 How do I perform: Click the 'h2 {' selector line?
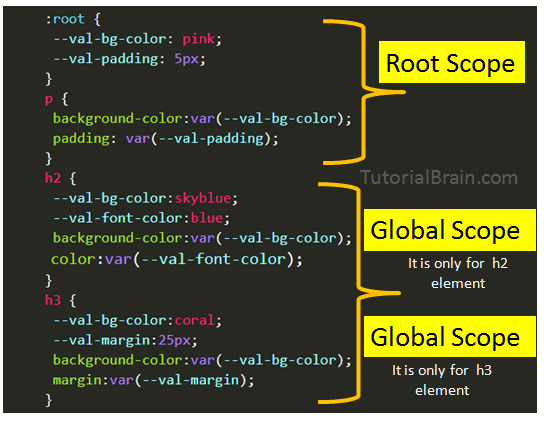point(60,178)
